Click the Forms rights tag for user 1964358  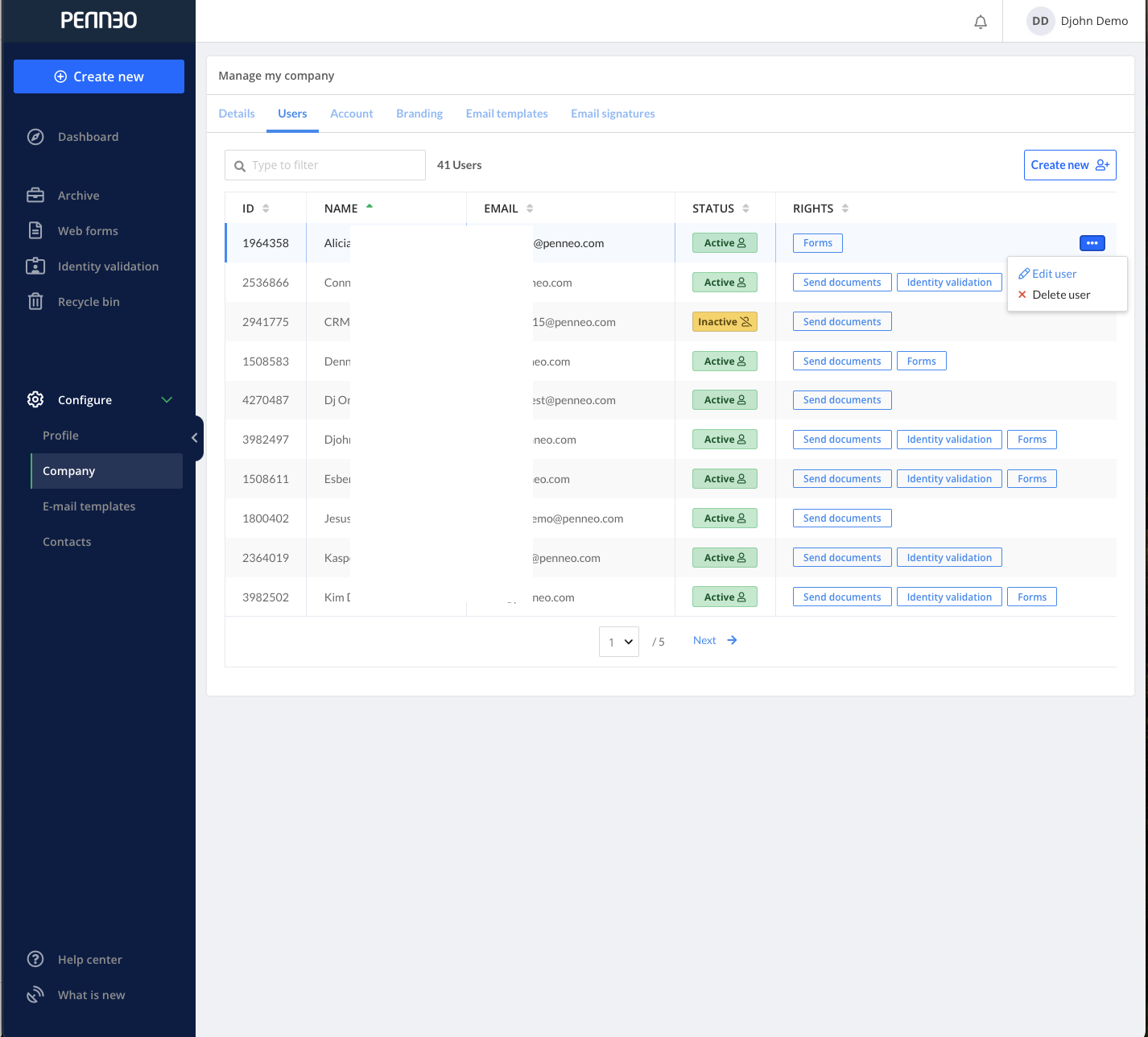[818, 243]
